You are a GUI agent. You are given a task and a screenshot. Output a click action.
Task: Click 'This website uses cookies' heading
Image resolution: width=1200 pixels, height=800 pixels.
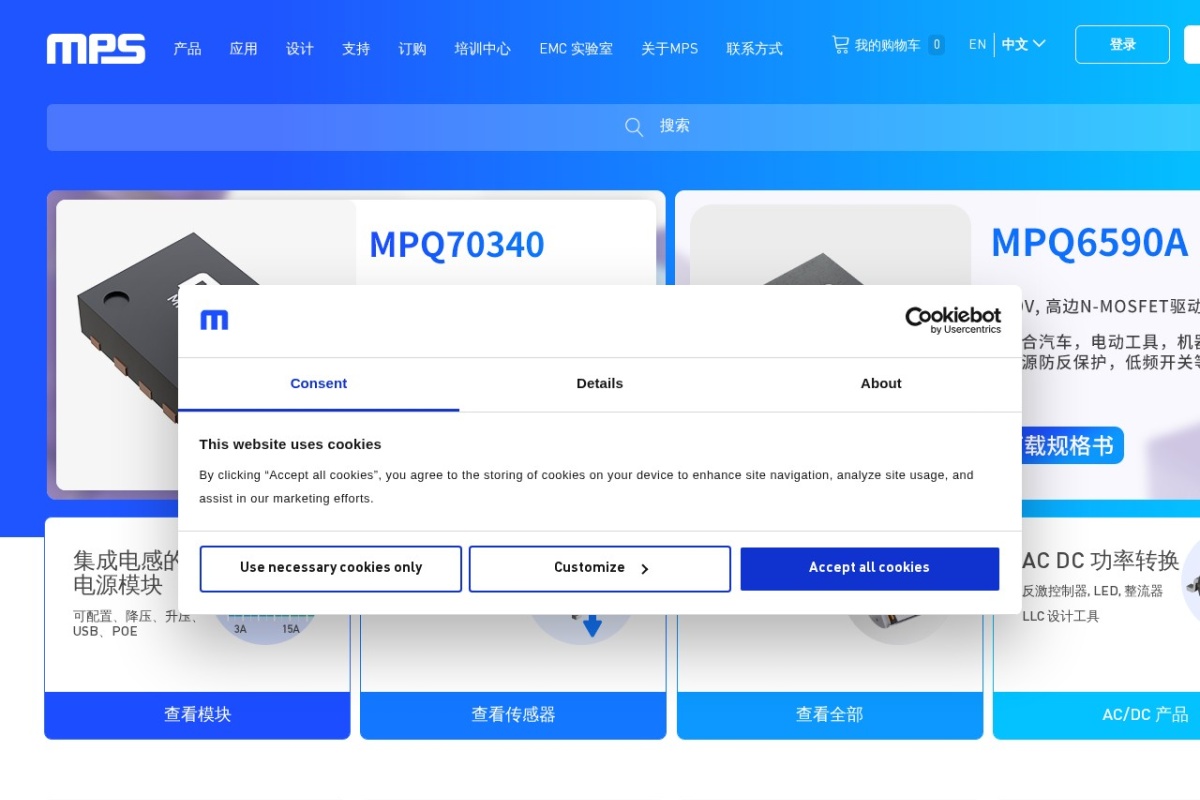290,444
